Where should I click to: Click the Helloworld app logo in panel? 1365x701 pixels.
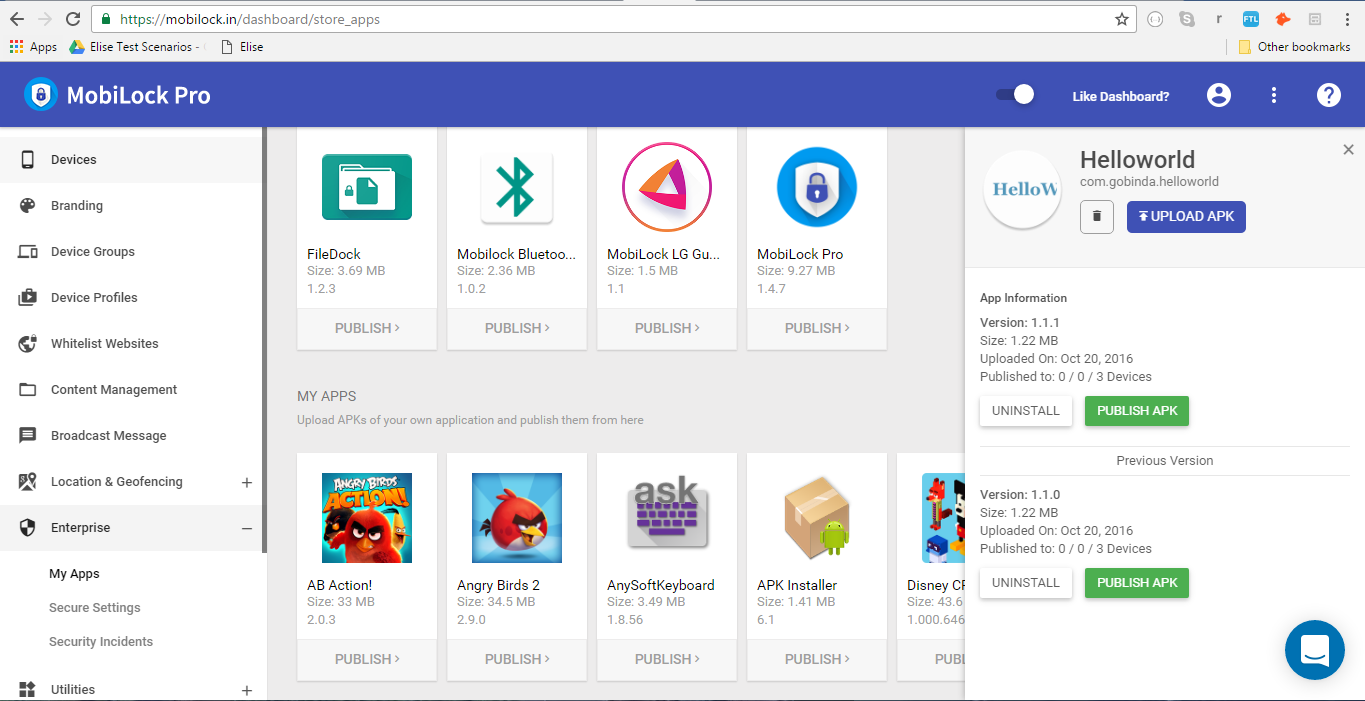click(1022, 189)
